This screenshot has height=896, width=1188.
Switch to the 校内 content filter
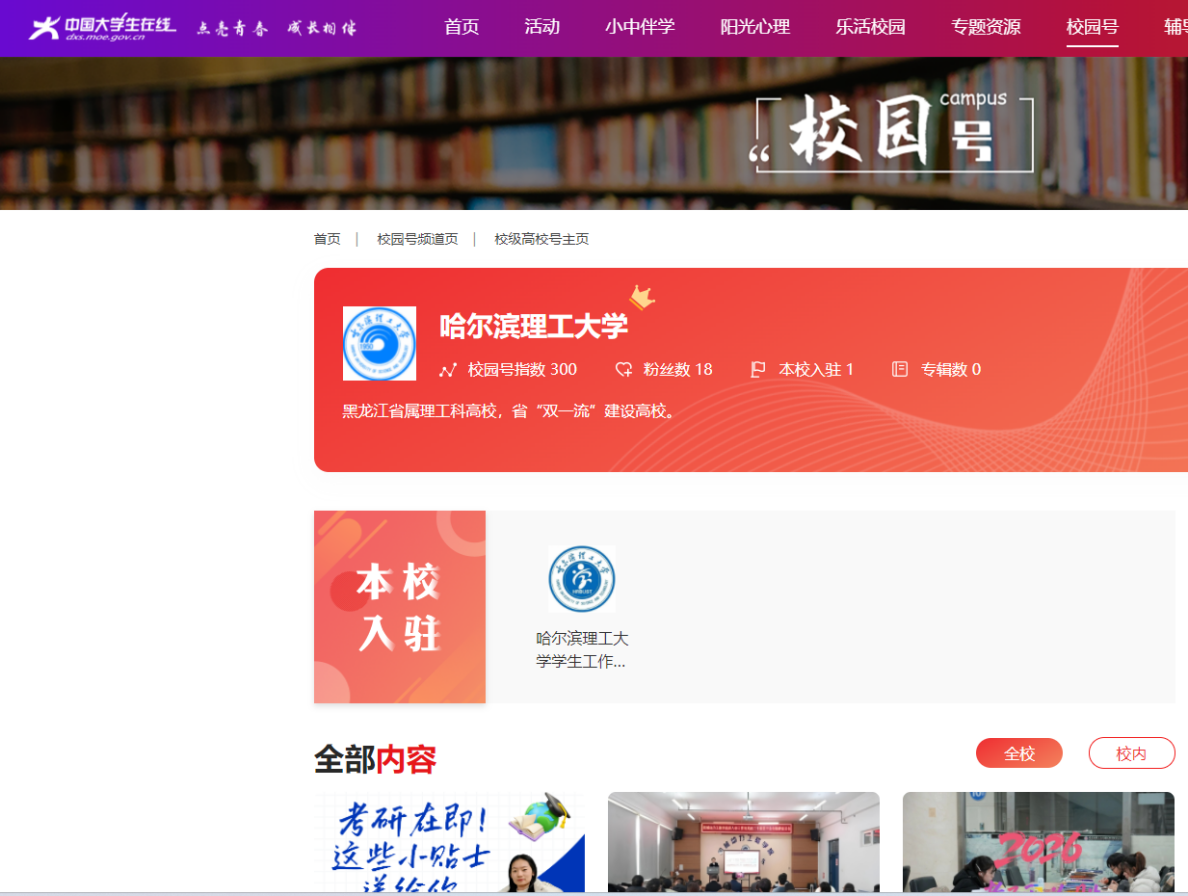(x=1131, y=753)
